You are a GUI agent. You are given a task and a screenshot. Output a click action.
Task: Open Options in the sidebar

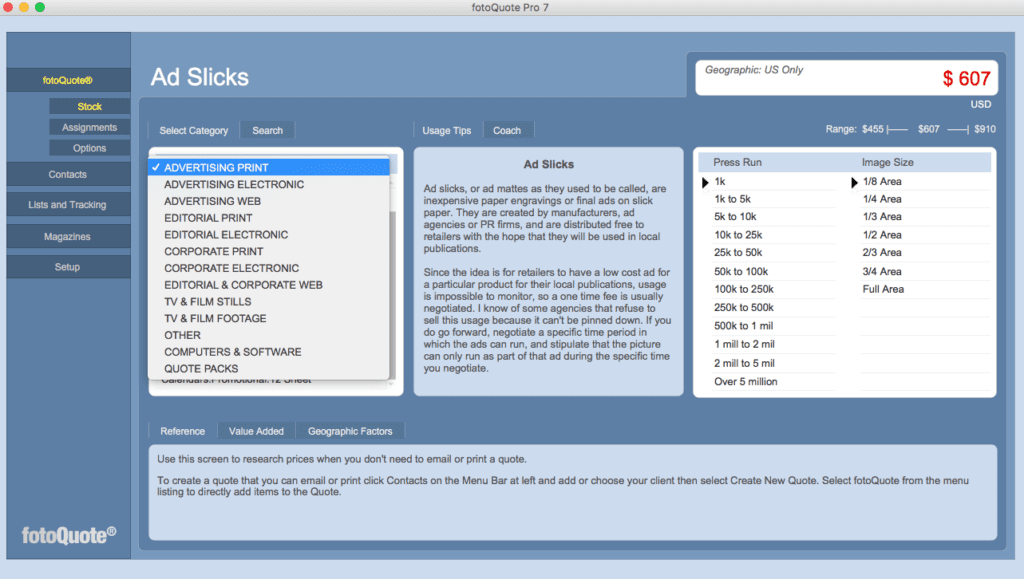pos(89,148)
